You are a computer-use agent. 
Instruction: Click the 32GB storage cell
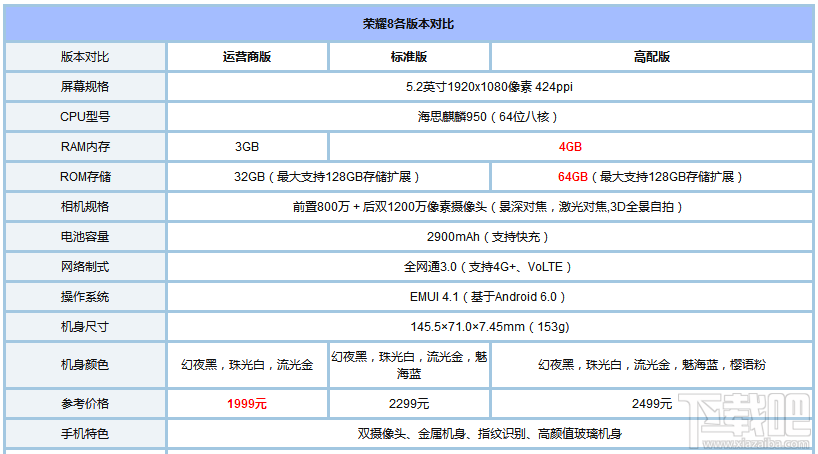coord(328,177)
